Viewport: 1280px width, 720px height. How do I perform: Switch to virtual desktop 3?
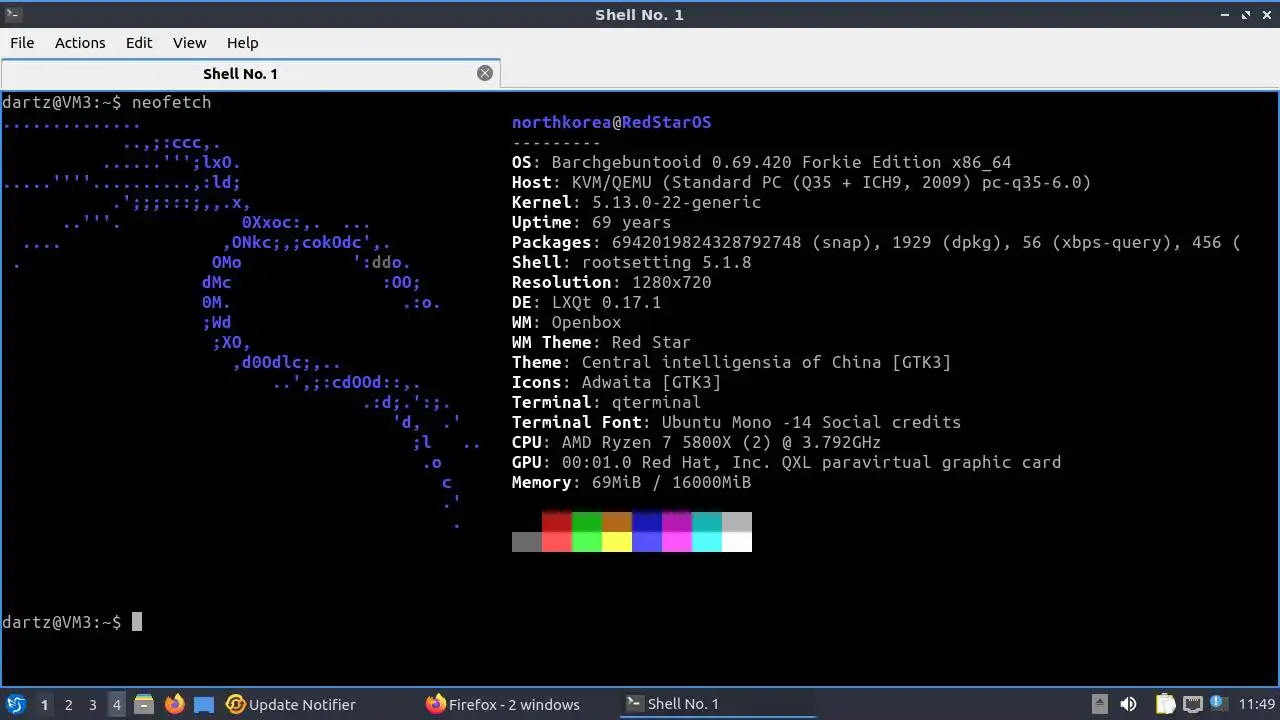[x=92, y=704]
